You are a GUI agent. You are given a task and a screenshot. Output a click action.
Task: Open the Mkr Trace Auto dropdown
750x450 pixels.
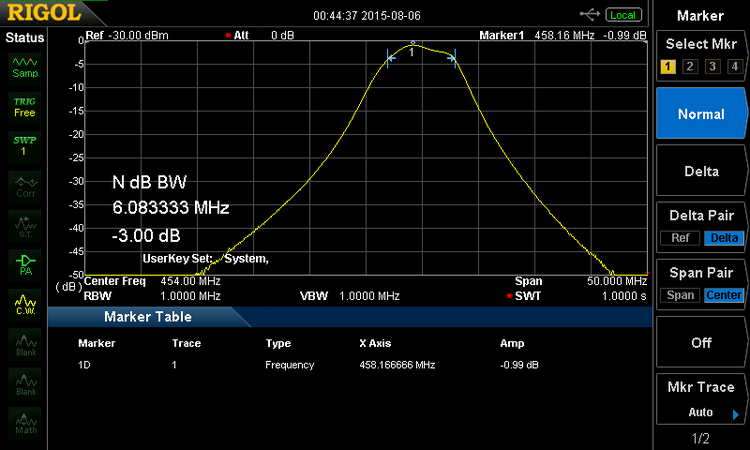(700, 412)
